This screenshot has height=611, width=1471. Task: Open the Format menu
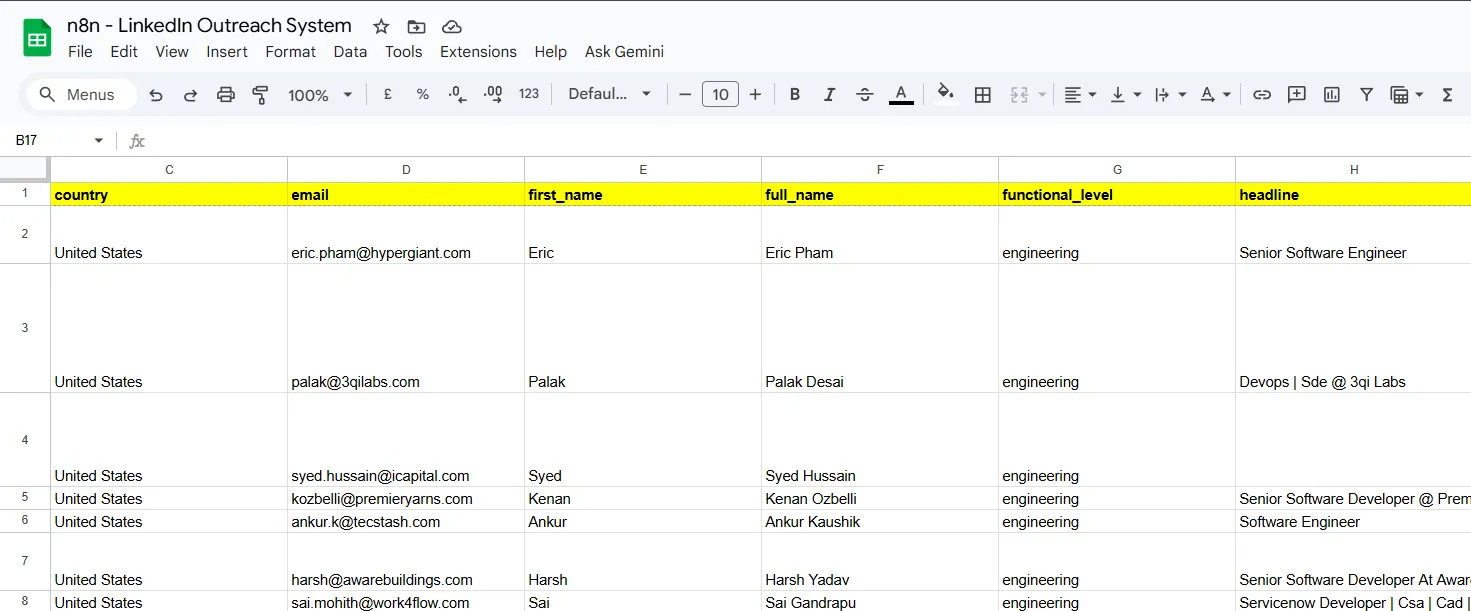[290, 52]
